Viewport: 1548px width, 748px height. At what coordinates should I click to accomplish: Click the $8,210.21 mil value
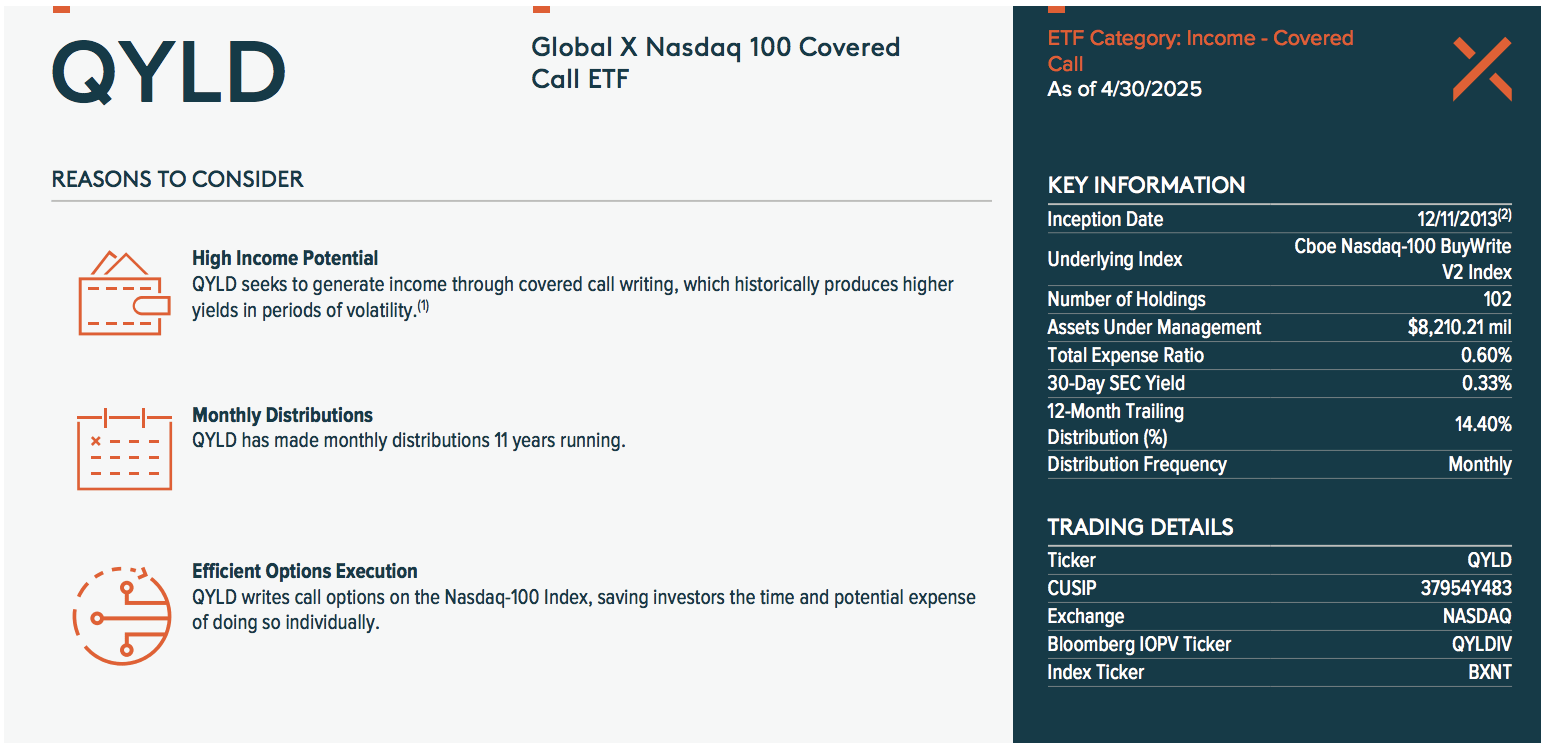click(x=1459, y=327)
